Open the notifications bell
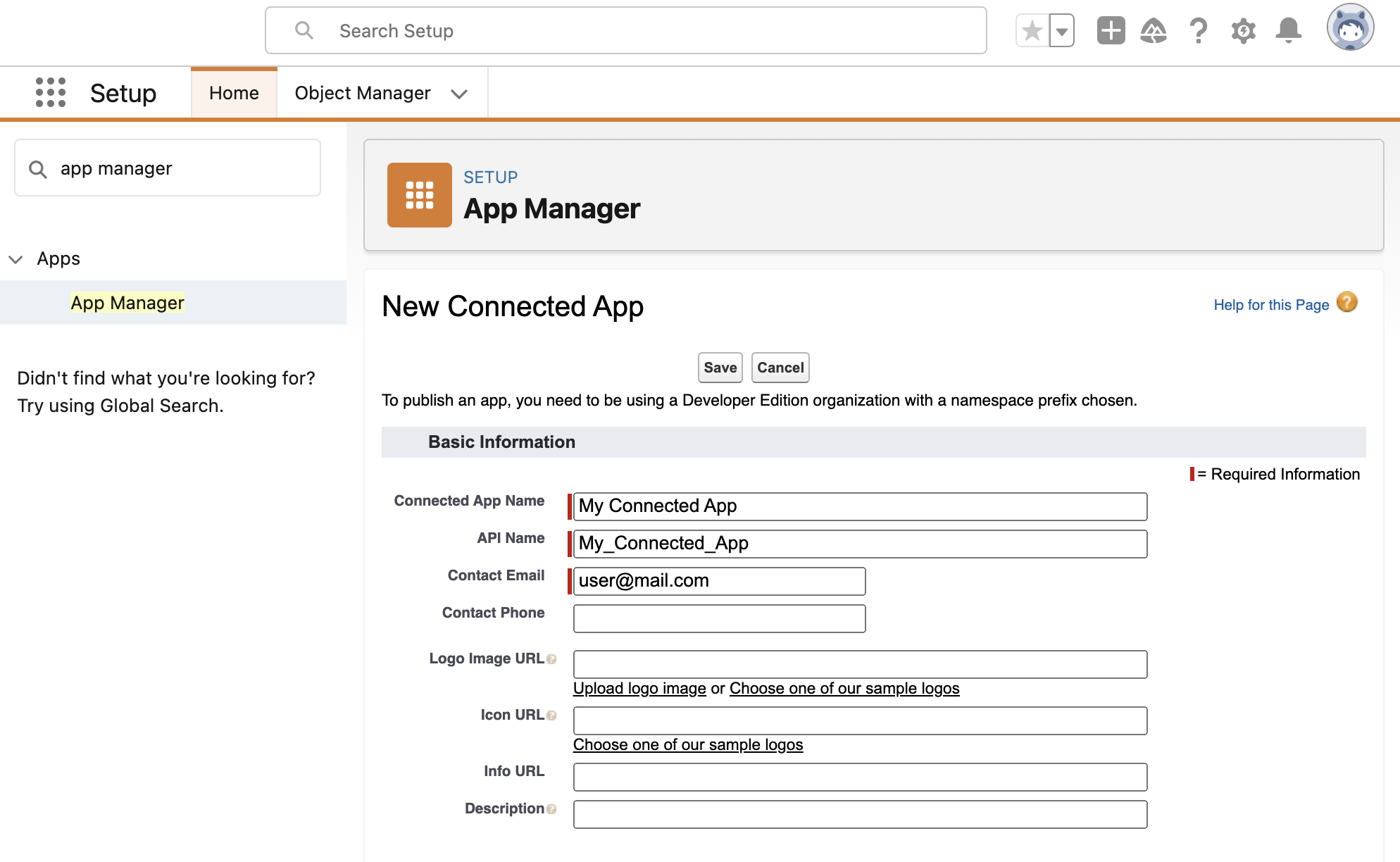This screenshot has width=1400, height=862. coord(1288,31)
